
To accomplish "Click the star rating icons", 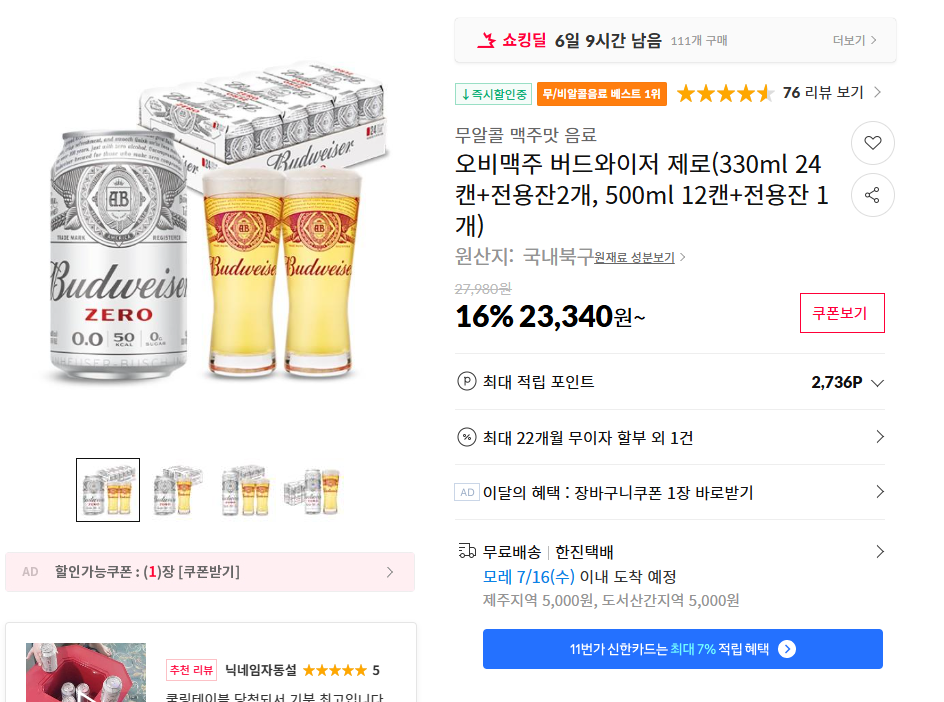I will coord(725,93).
